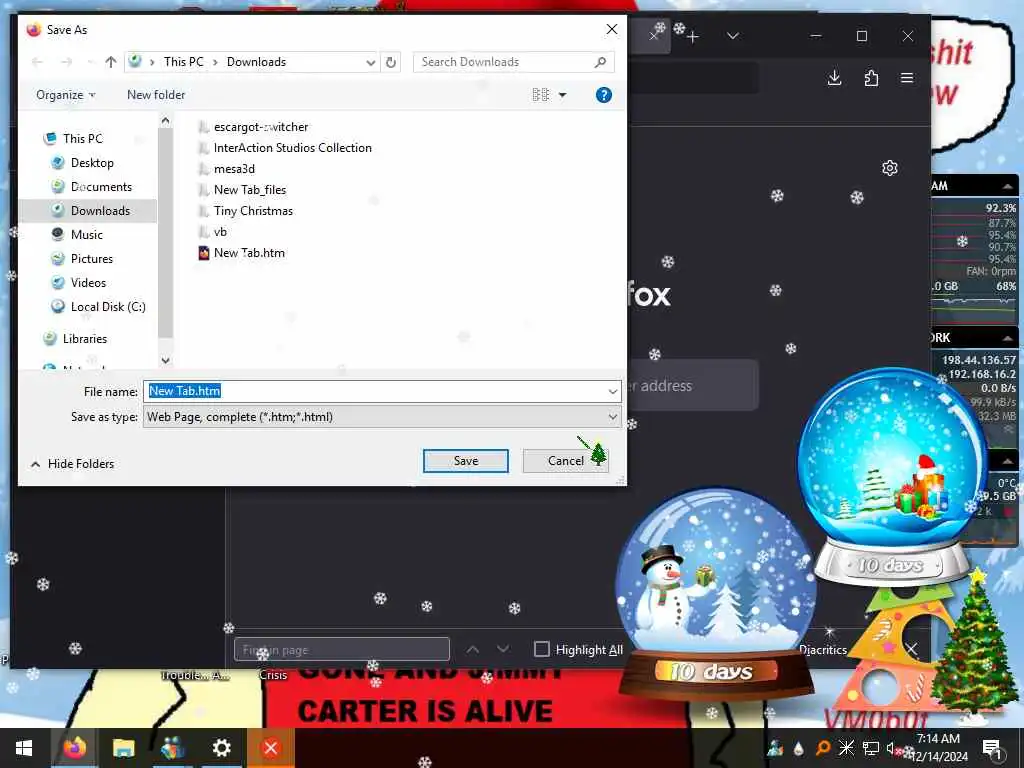Viewport: 1024px width, 768px height.
Task: Open the notification center
Action: [x=993, y=748]
